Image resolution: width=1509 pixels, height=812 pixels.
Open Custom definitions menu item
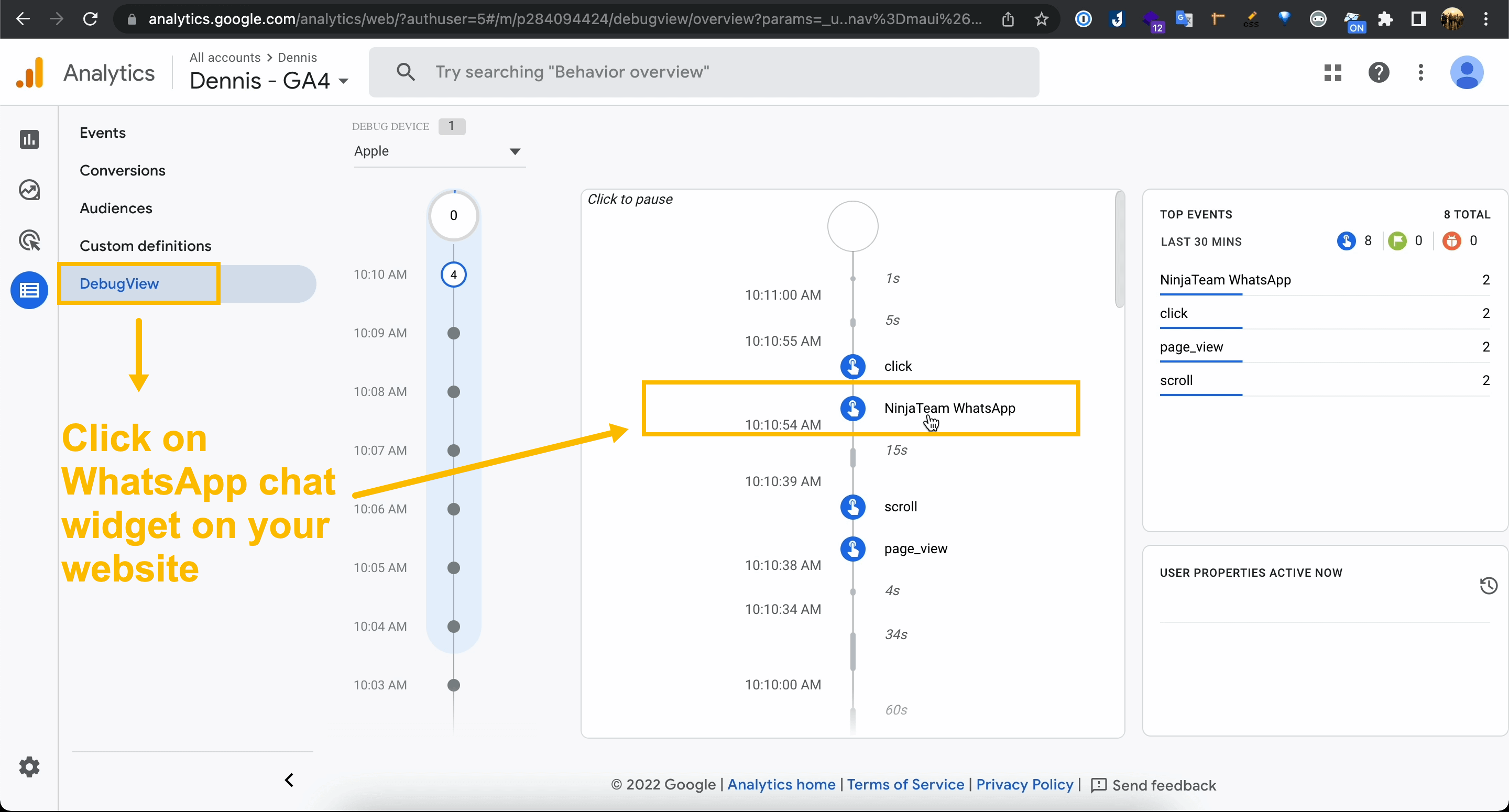[145, 246]
